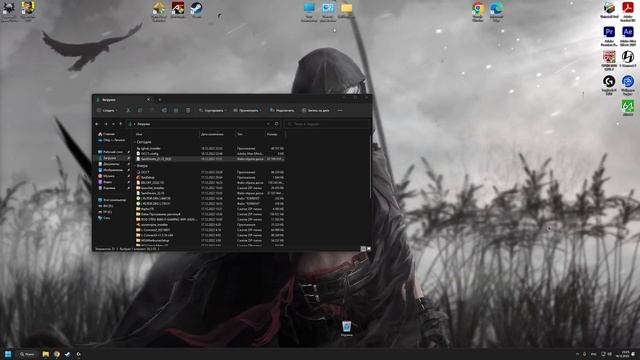The height and width of the screenshot is (360, 640).
Task: Open File Explorer from the taskbar
Action: [x=46, y=354]
